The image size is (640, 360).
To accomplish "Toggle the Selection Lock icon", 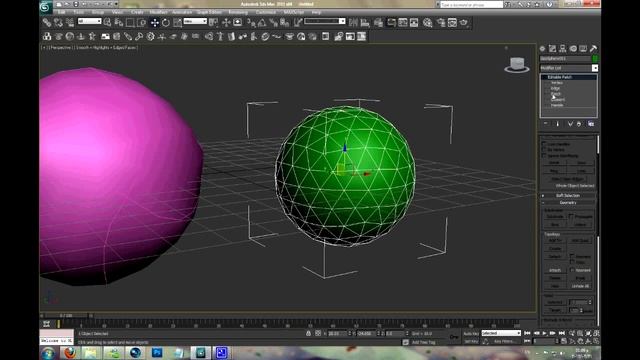I will 308,333.
